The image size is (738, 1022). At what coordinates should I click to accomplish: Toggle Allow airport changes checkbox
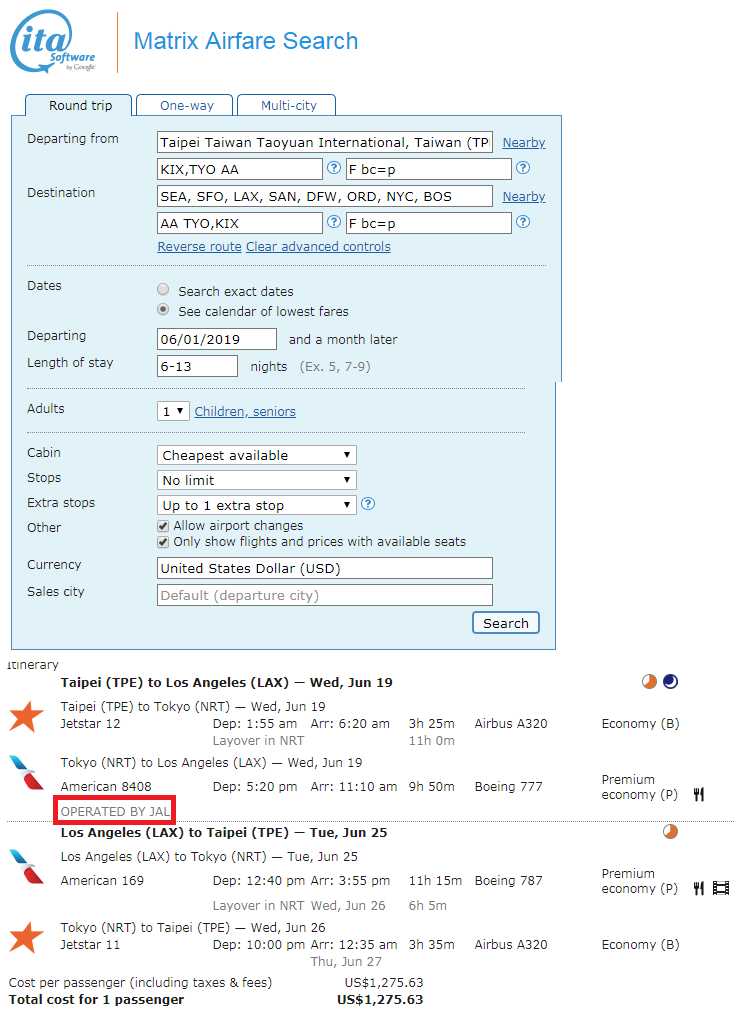[163, 526]
